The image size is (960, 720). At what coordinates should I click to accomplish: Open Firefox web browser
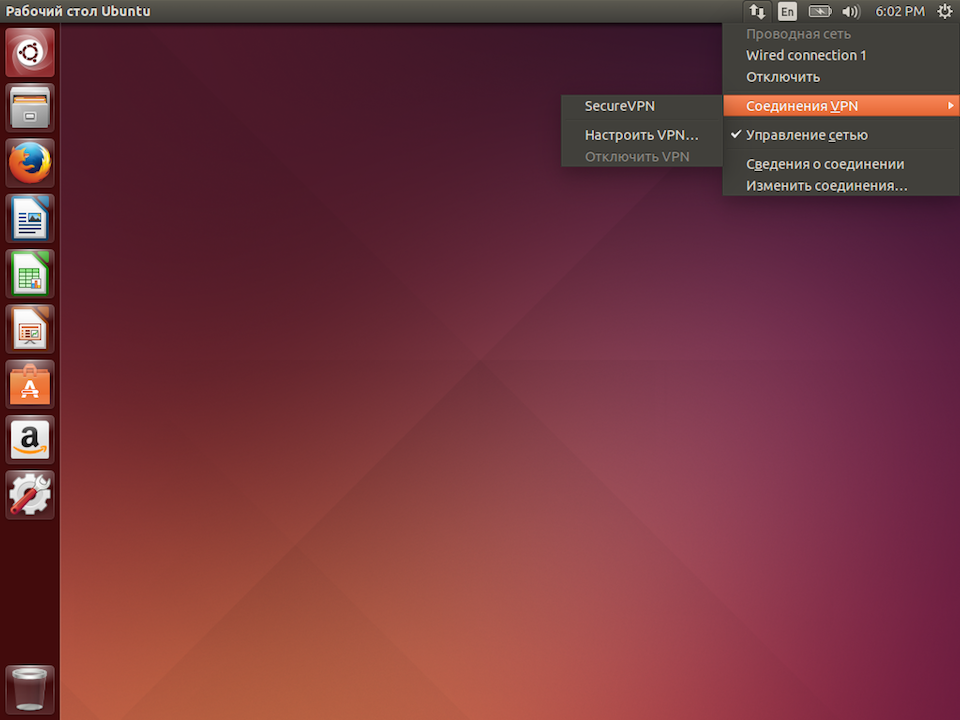(29, 163)
